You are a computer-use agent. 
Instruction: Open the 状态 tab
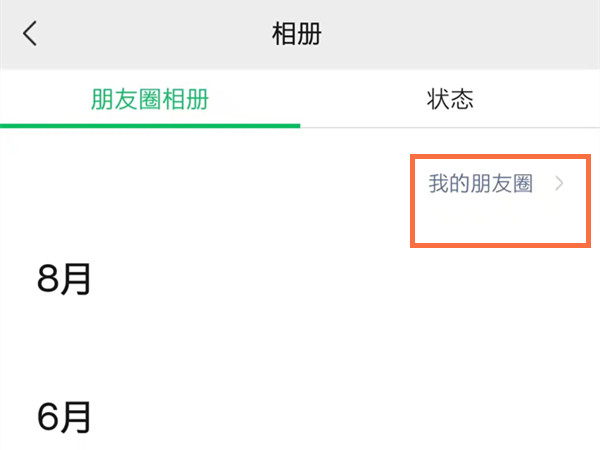tap(450, 99)
